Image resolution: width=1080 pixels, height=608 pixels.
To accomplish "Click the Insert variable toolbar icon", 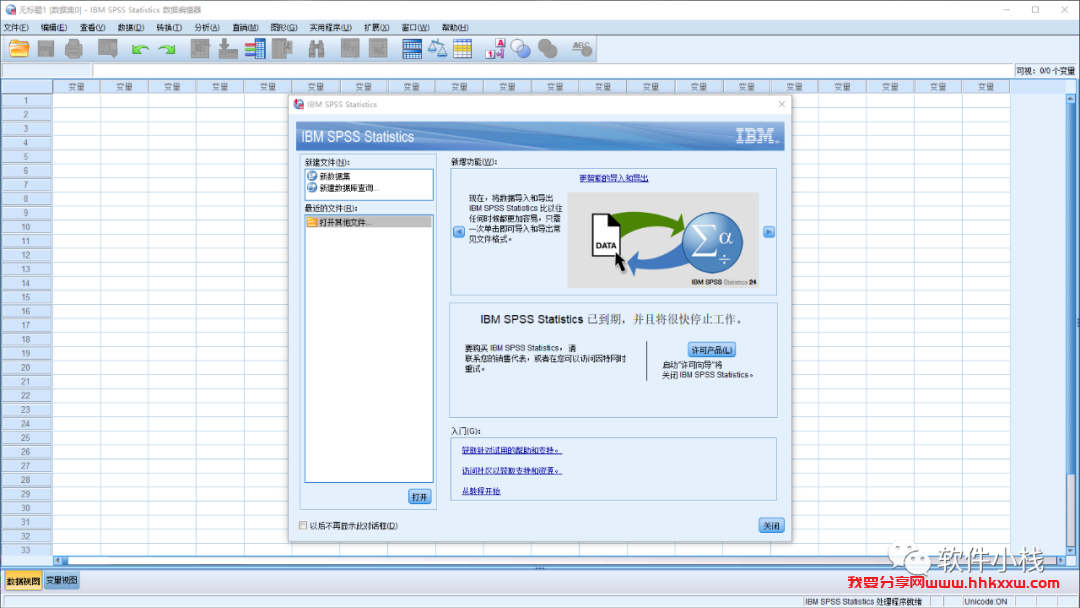I will 378,48.
